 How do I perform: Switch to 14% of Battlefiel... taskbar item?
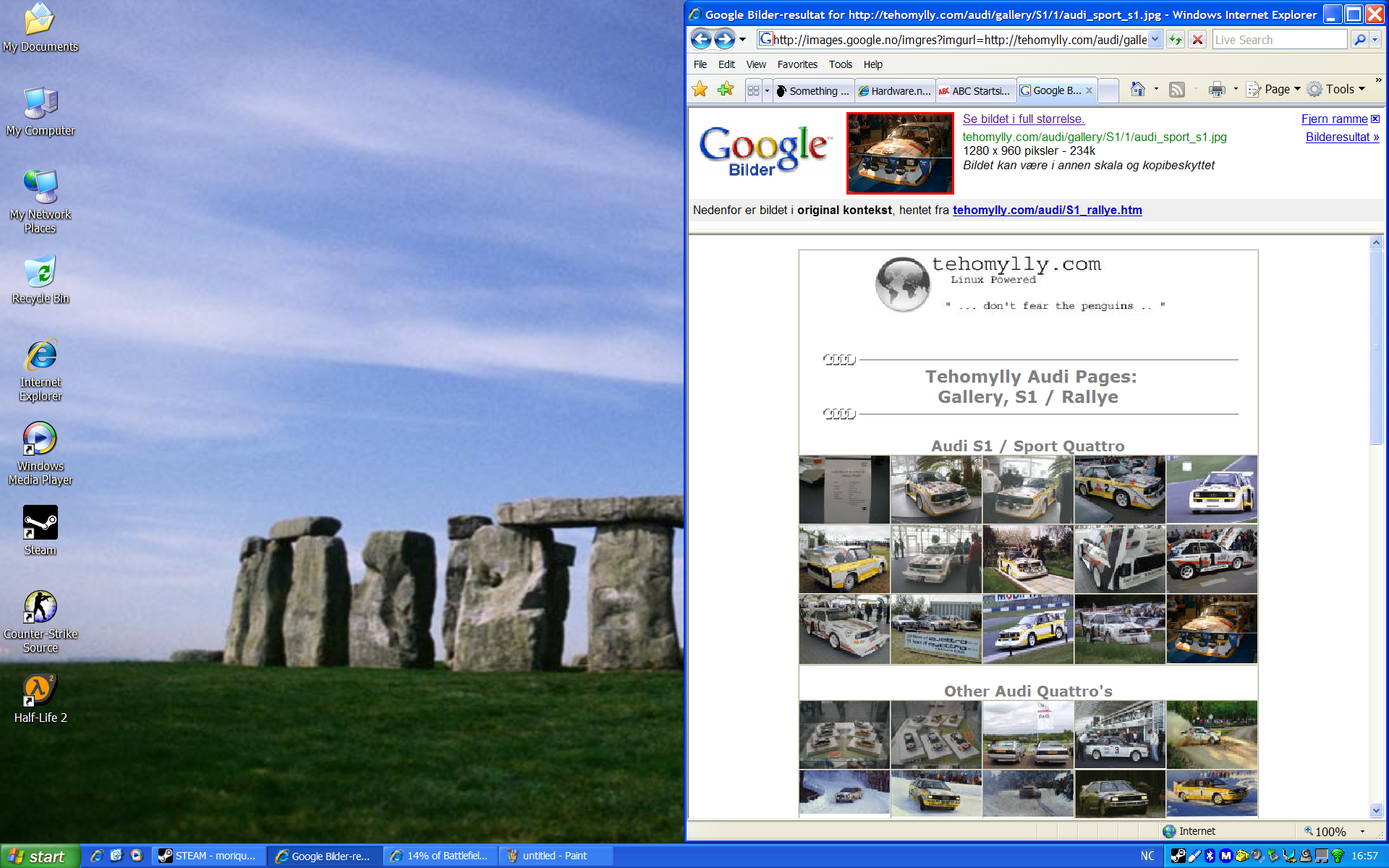pos(440,856)
